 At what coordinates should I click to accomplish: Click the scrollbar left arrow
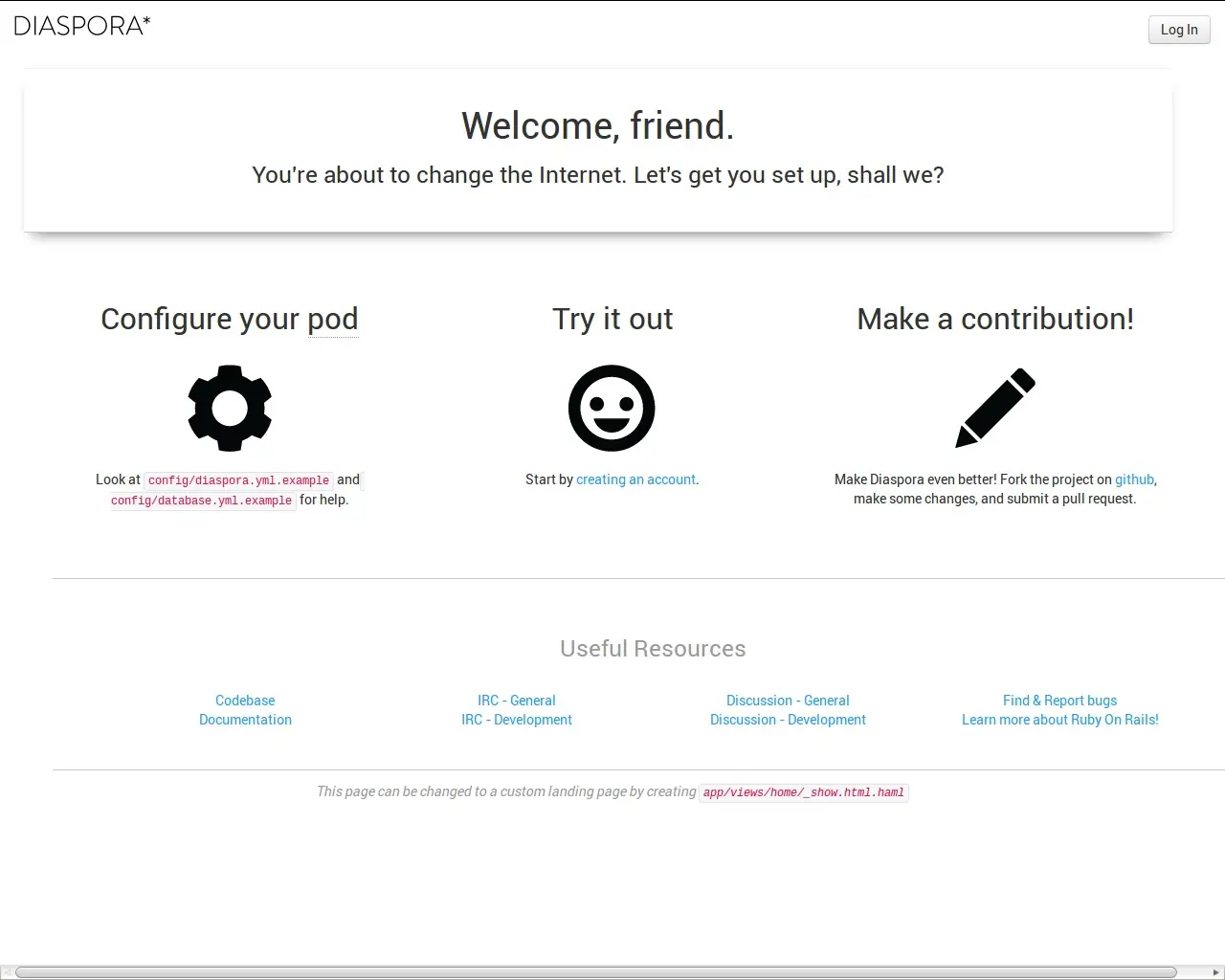coord(7,972)
